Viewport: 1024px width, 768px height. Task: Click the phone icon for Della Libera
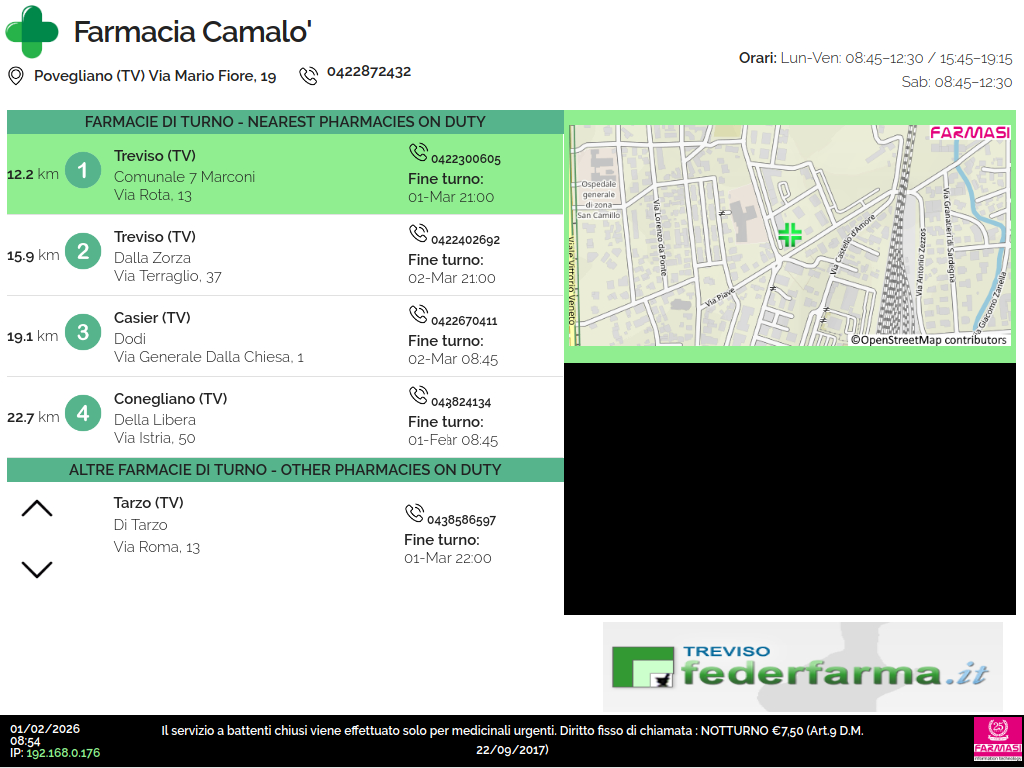(x=418, y=396)
